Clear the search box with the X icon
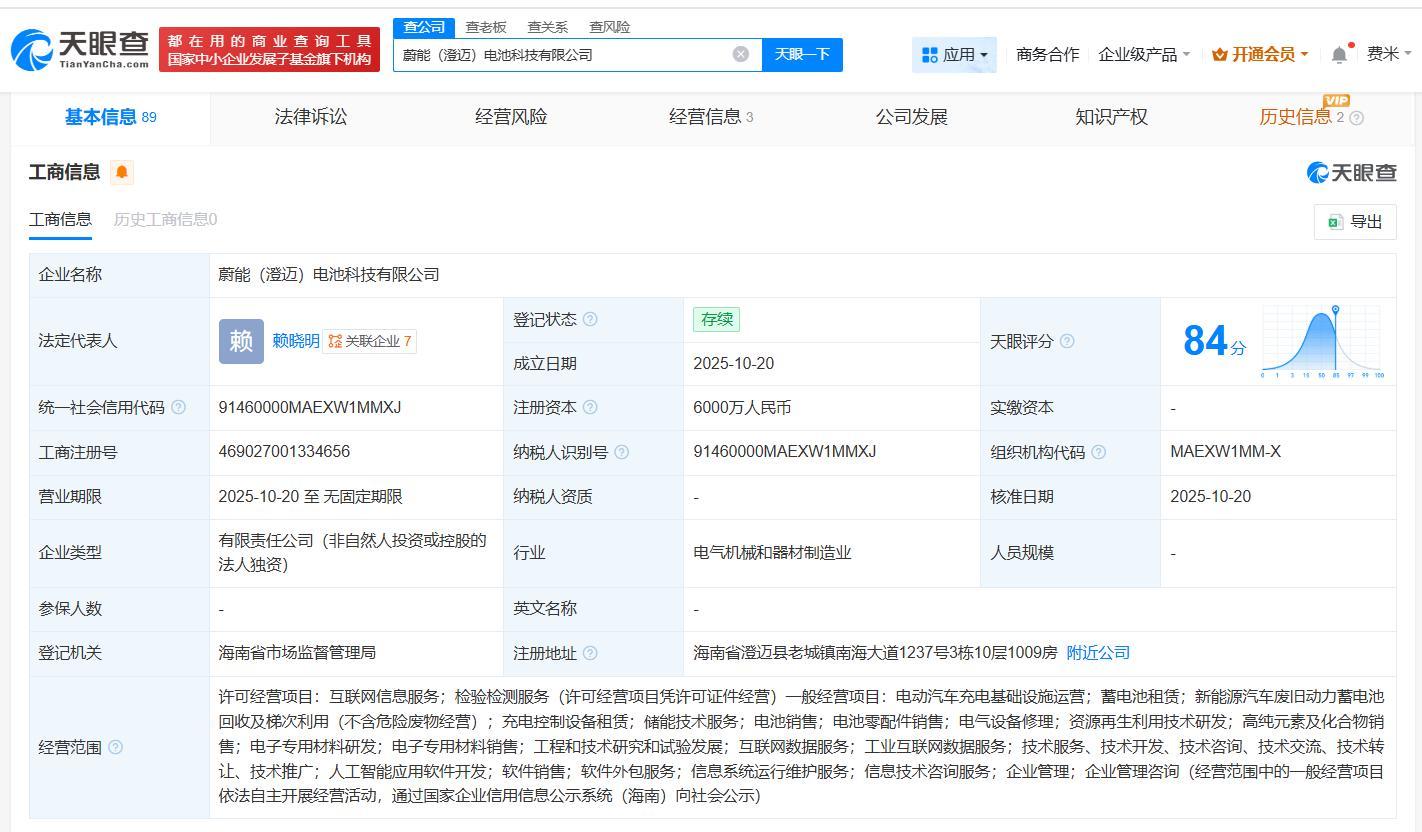 click(x=740, y=55)
